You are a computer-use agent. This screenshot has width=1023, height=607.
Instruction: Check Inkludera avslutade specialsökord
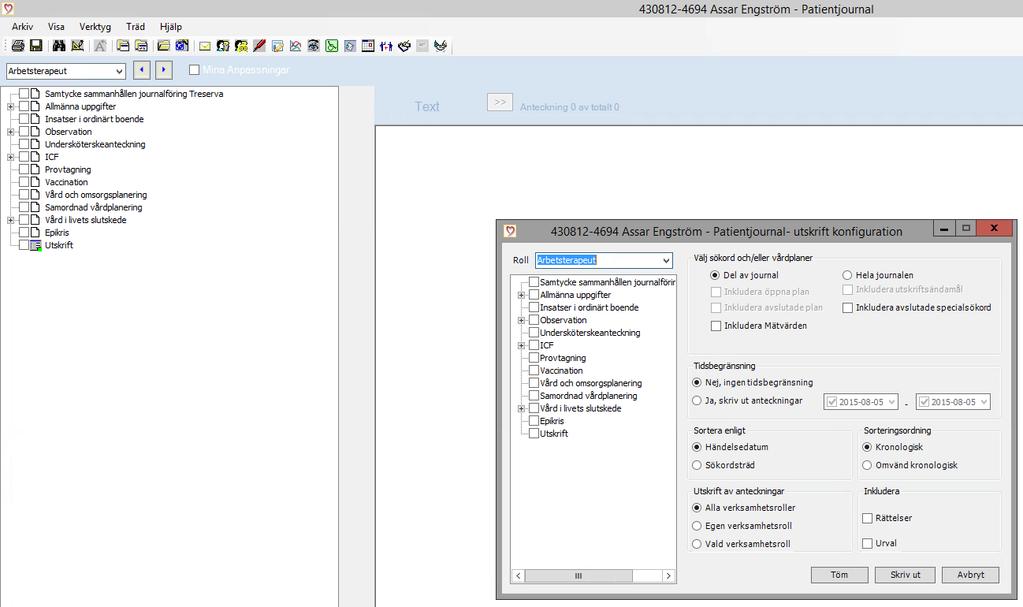pyautogui.click(x=847, y=307)
